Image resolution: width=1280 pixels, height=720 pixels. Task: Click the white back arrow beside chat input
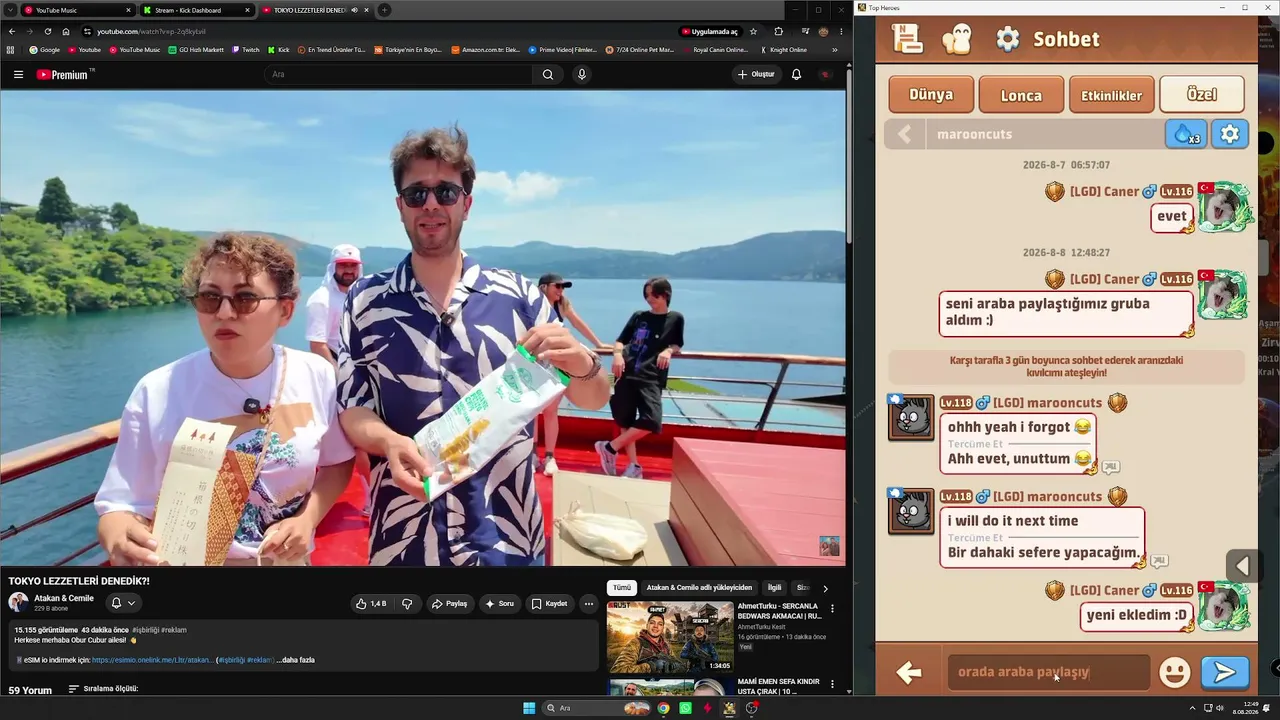(x=909, y=672)
